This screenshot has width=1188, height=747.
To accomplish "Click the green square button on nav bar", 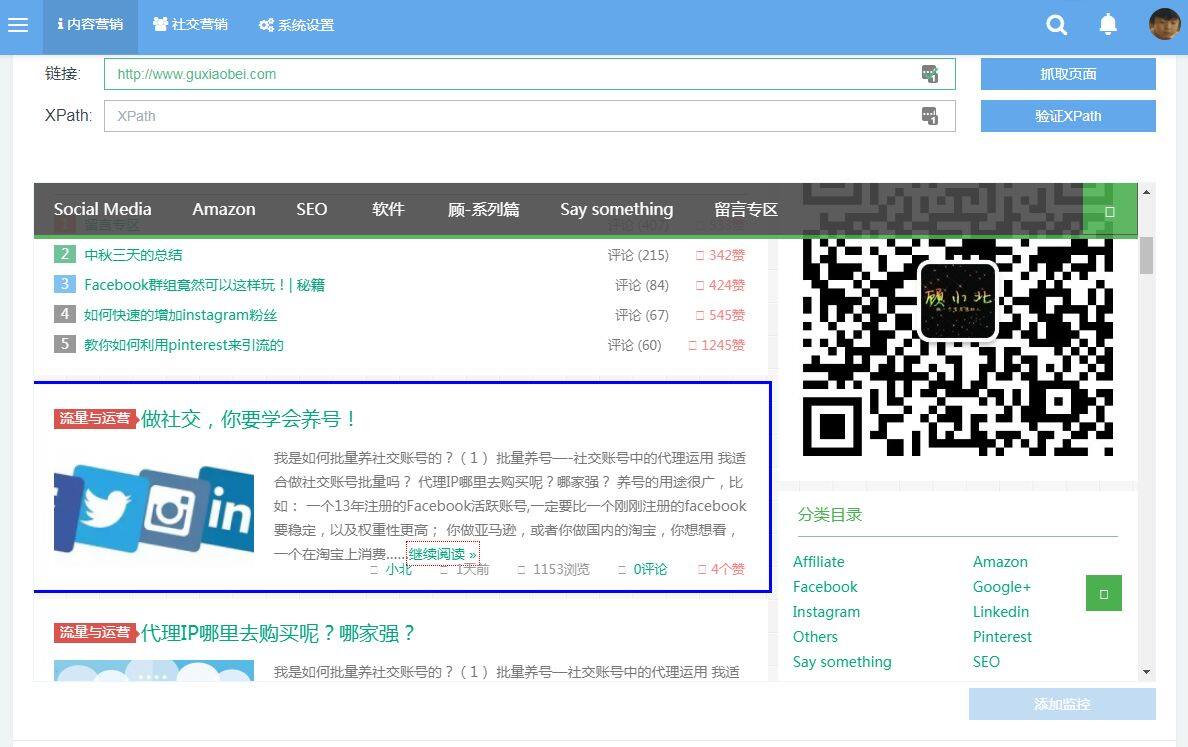I will coord(1110,211).
